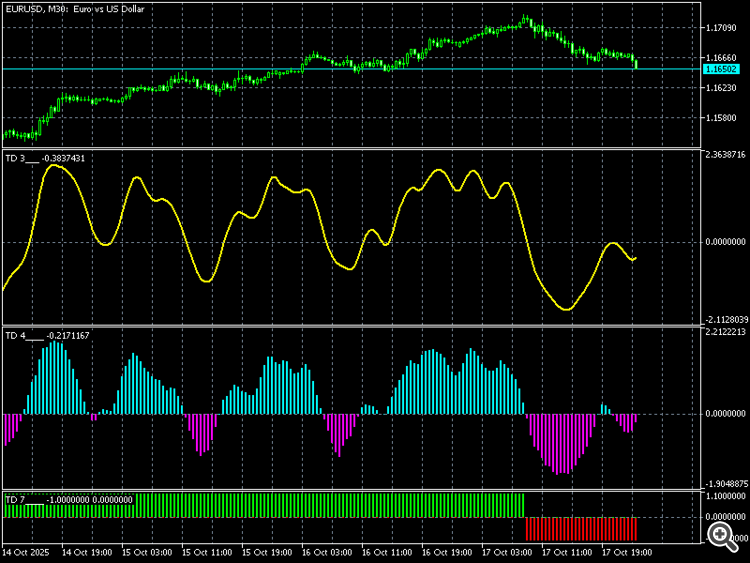Click the '17 Oct 19:00' time axis label
Screen dimensions: 750x563
(627, 552)
